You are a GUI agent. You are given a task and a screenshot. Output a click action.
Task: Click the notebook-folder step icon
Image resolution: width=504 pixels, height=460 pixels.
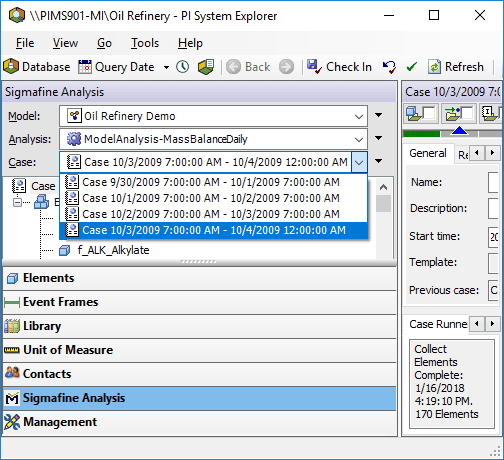pyautogui.click(x=491, y=113)
